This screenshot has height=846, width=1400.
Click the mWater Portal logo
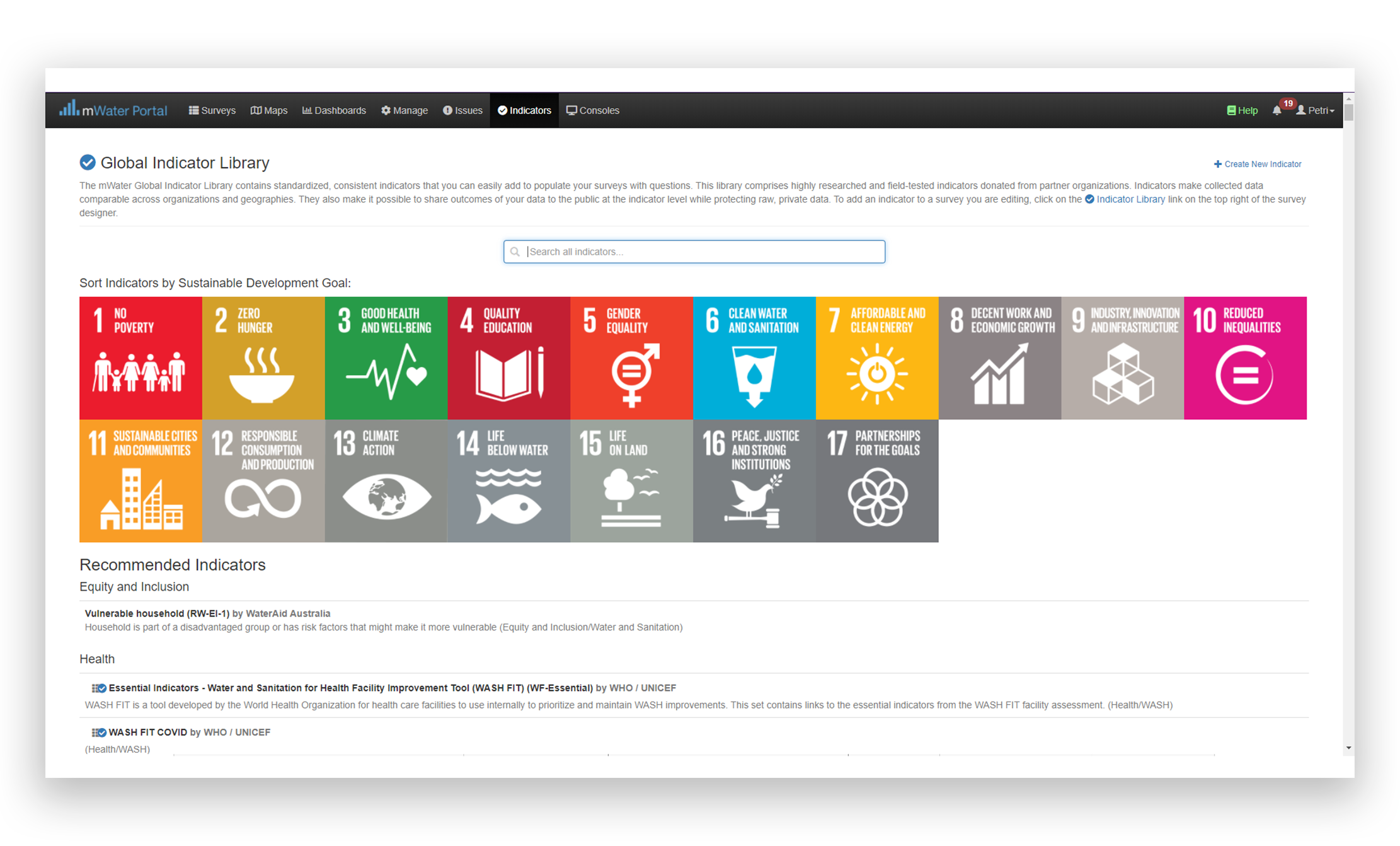click(x=113, y=110)
